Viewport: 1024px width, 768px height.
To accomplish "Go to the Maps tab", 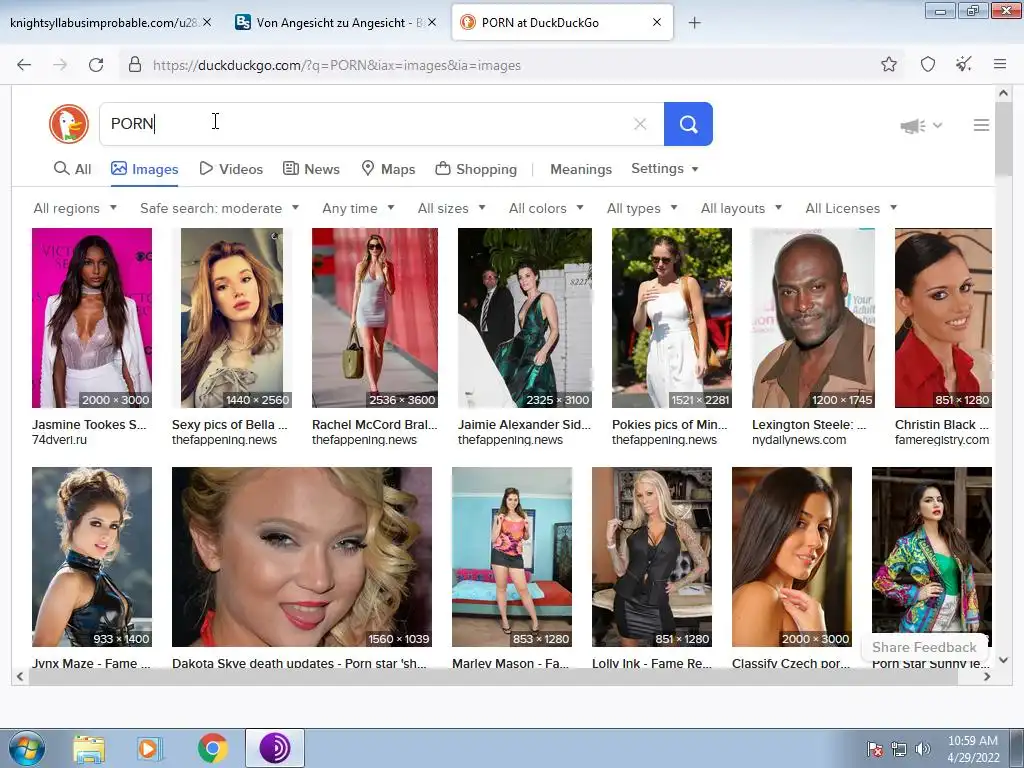I will pyautogui.click(x=388, y=169).
